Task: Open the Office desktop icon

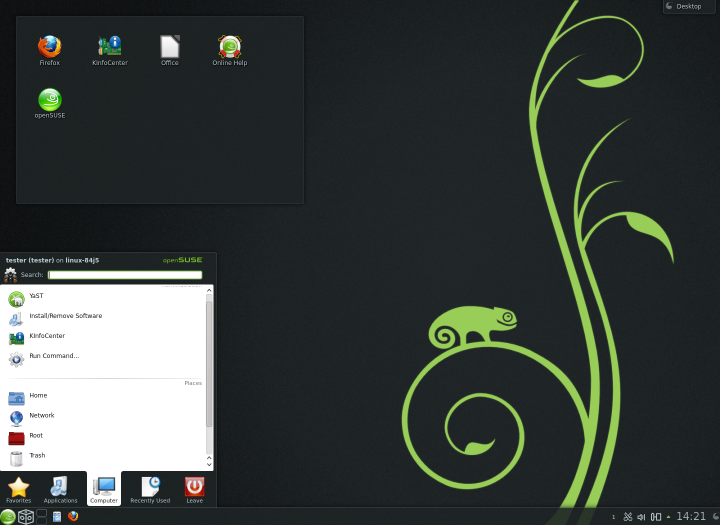Action: point(170,47)
